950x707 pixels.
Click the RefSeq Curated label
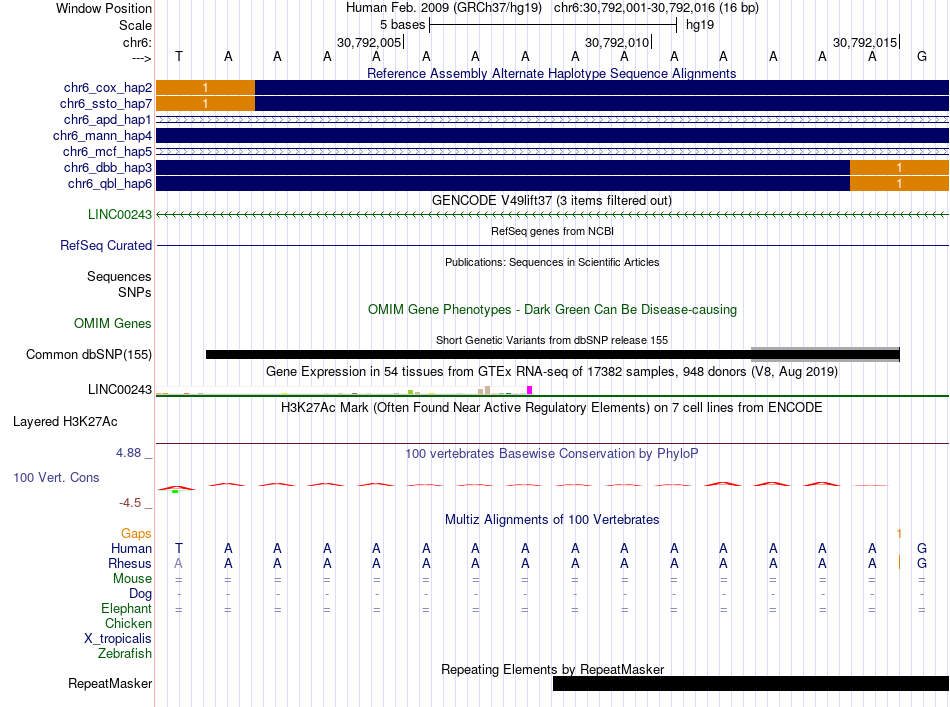click(106, 245)
